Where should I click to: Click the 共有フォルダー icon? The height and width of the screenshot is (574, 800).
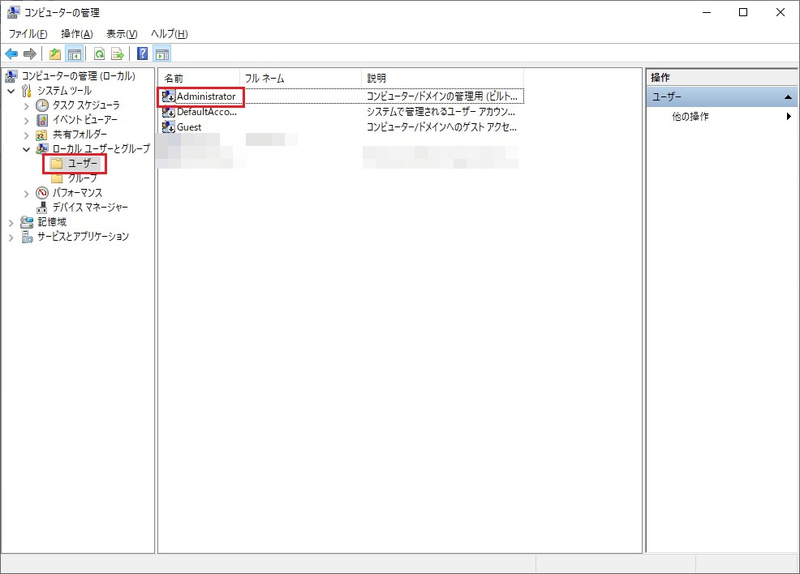pos(42,135)
